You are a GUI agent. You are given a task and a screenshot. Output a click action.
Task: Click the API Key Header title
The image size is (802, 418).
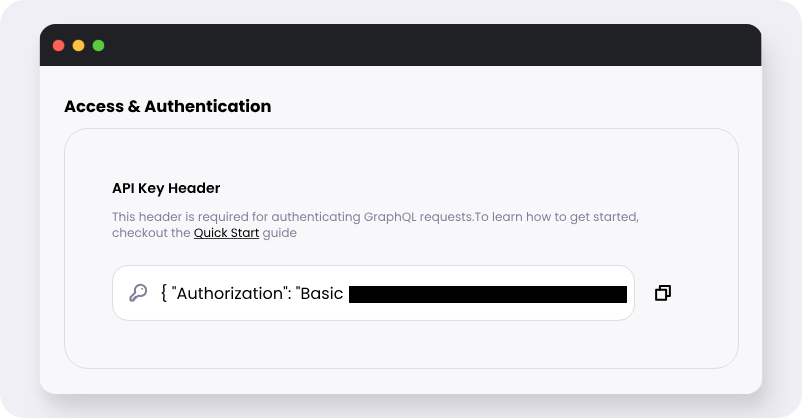point(166,188)
